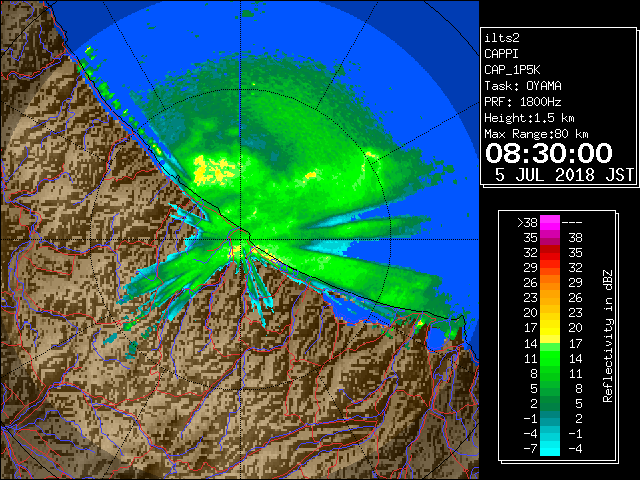Viewport: 640px width, 480px height.
Task: Click the 'CAP_1P5K' text
Action: (512, 70)
